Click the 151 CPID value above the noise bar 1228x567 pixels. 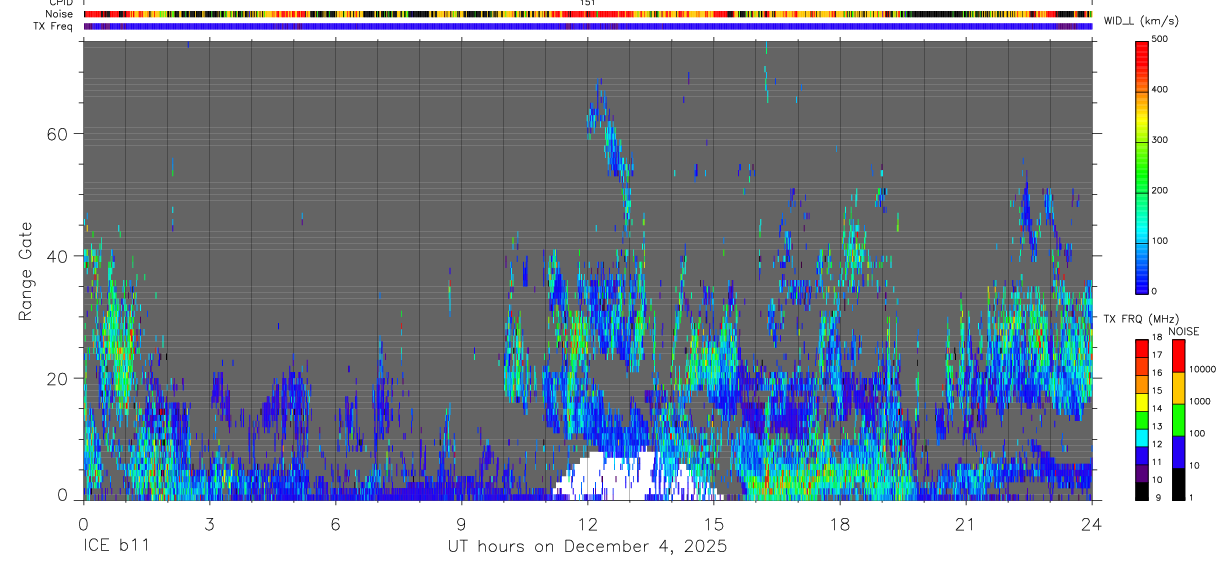588,3
